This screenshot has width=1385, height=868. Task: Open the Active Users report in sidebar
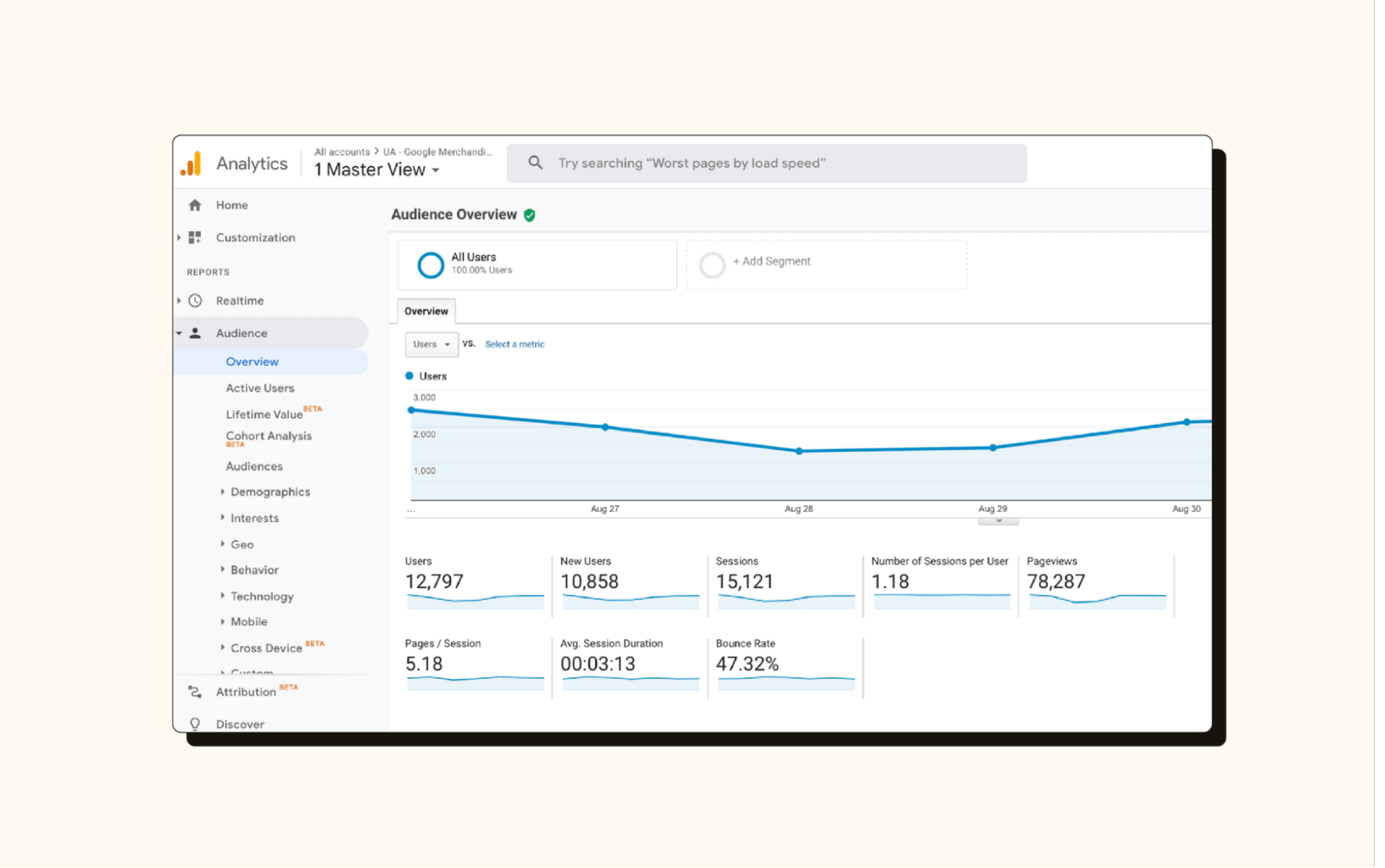pos(259,387)
